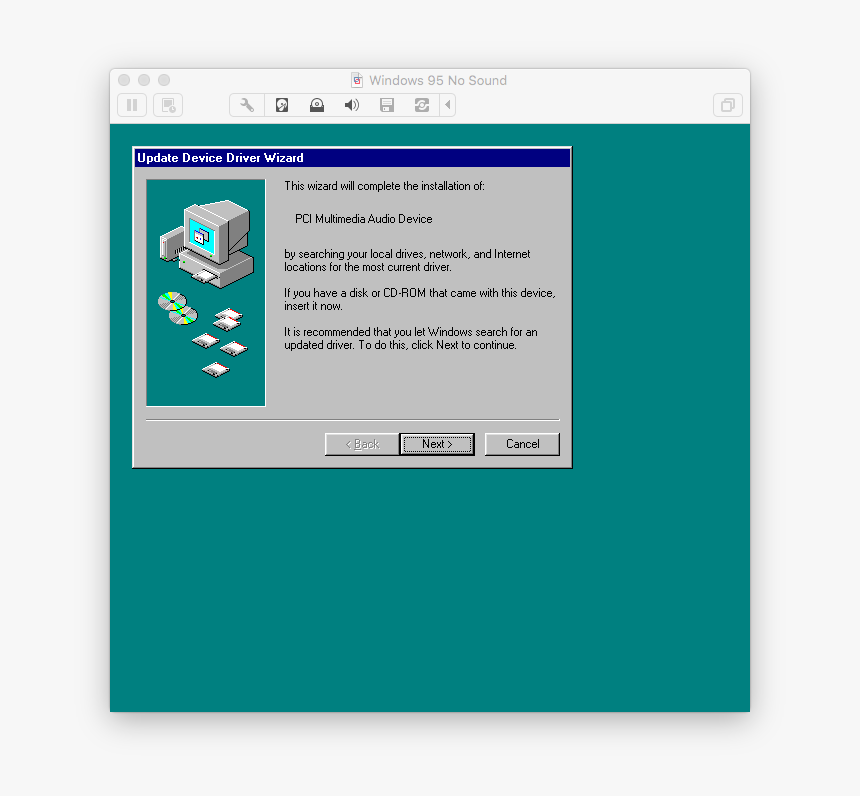Collapse the device toolbar with the side arrow
The width and height of the screenshot is (860, 796).
[446, 105]
